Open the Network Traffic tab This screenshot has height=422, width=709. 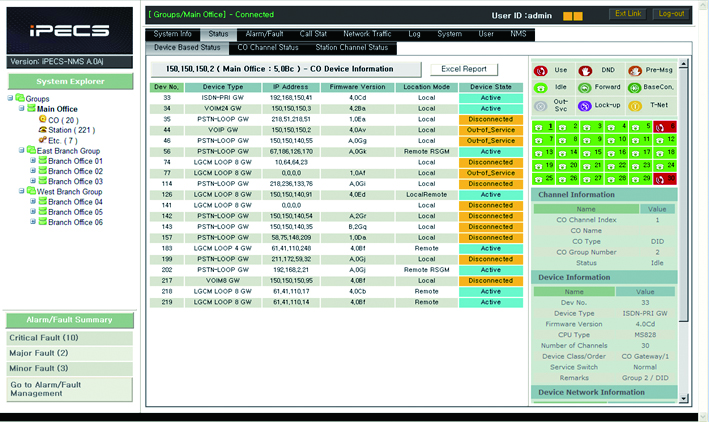(367, 34)
